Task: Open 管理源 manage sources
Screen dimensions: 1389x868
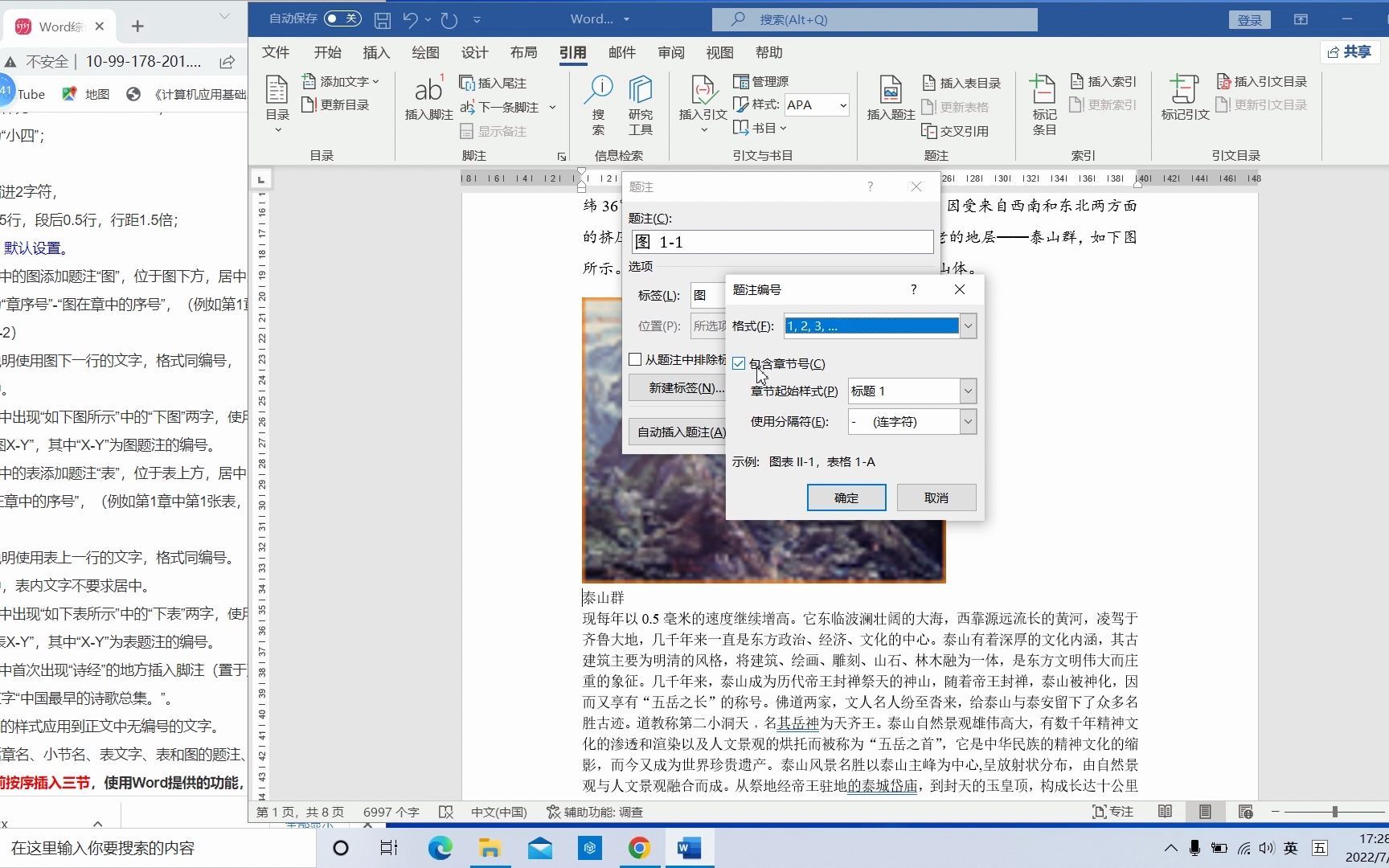Action: coord(761,81)
